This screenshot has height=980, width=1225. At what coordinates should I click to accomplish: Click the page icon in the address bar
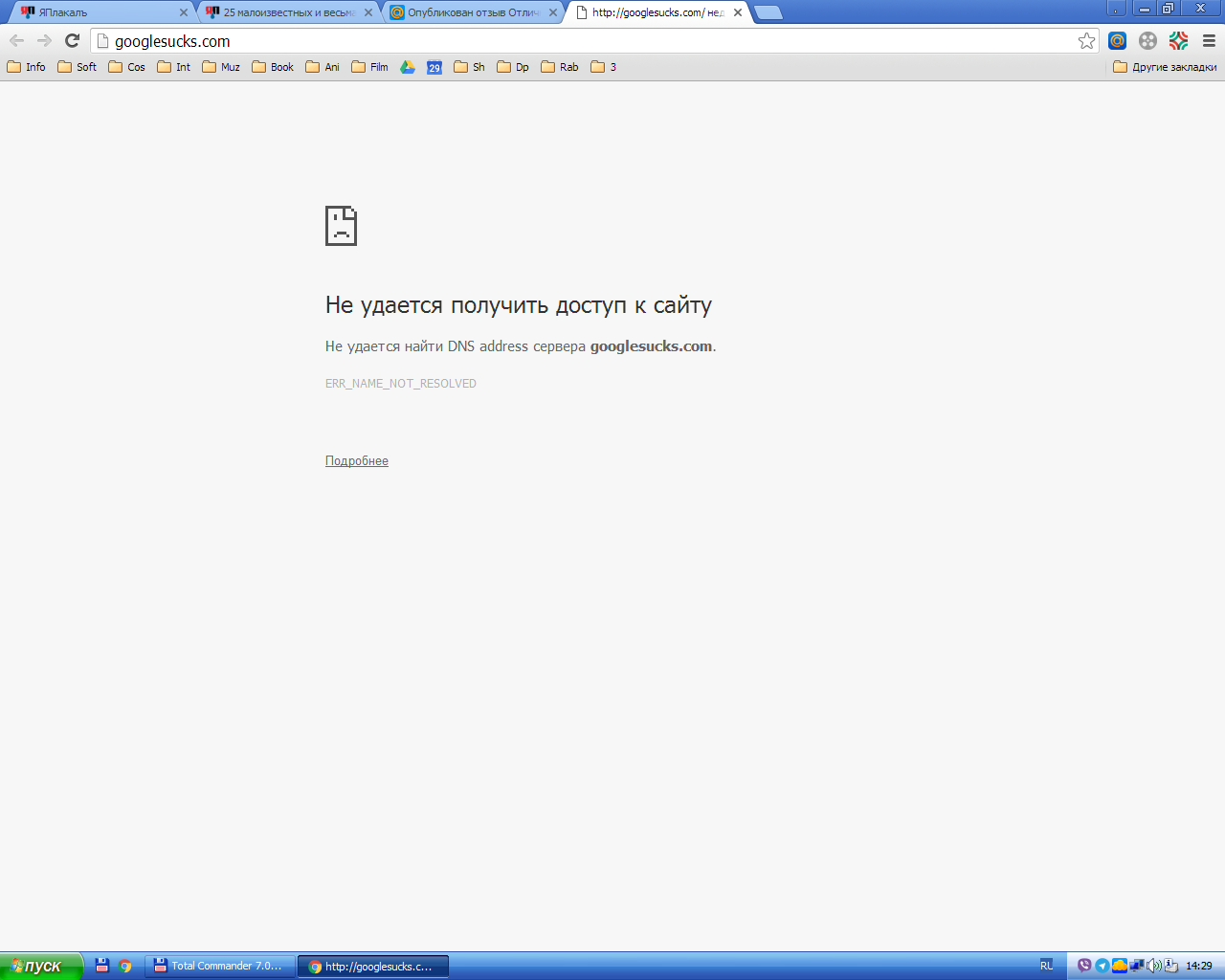103,41
